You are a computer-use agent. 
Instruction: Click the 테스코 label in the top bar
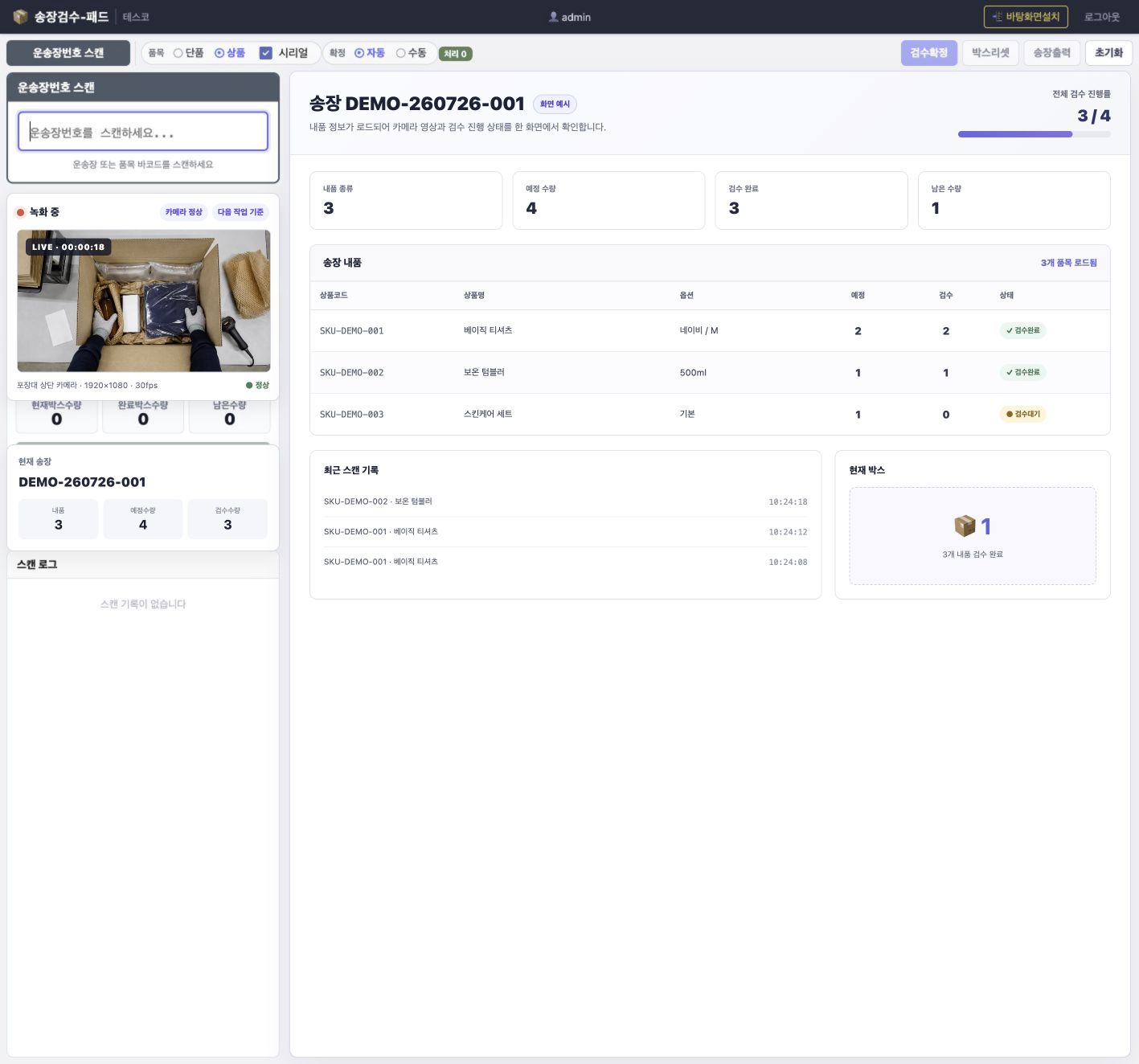point(136,17)
